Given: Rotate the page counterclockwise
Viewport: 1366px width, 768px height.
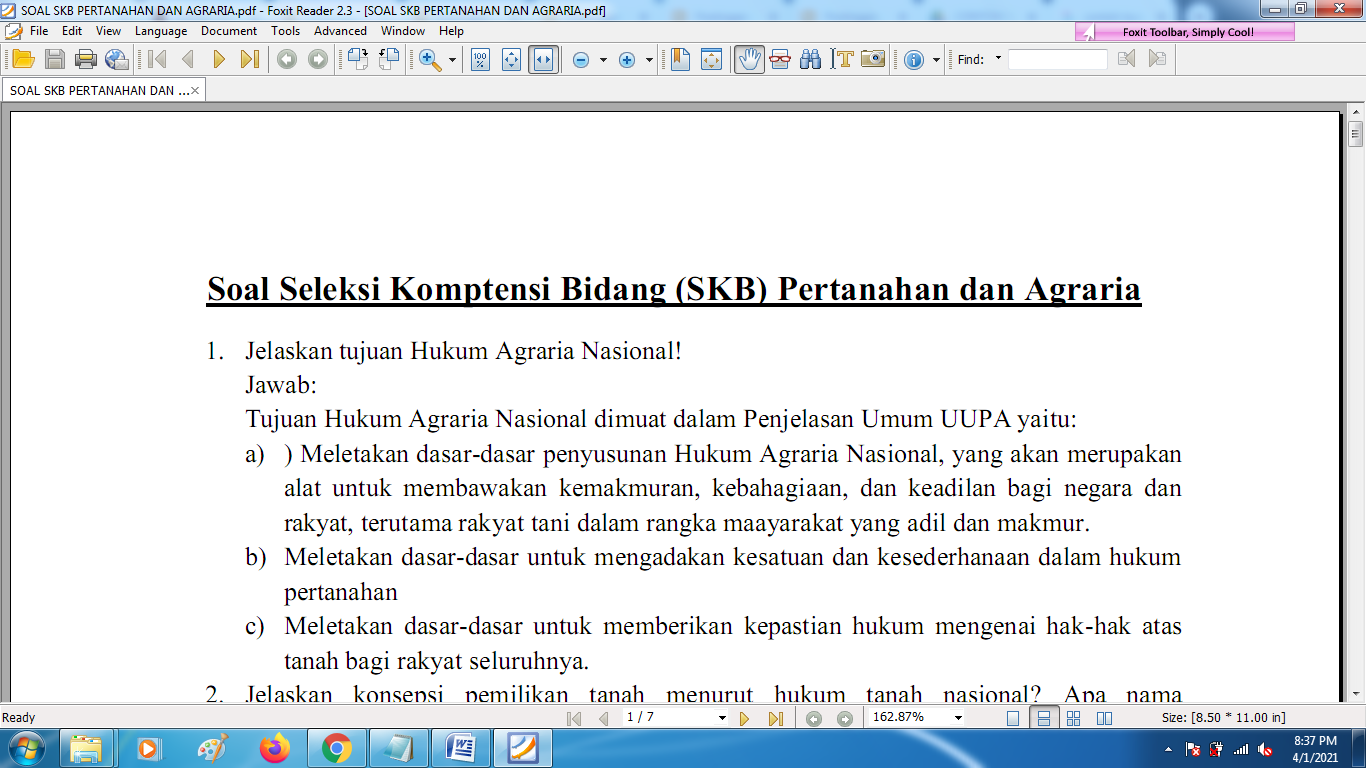Looking at the screenshot, I should (x=388, y=59).
